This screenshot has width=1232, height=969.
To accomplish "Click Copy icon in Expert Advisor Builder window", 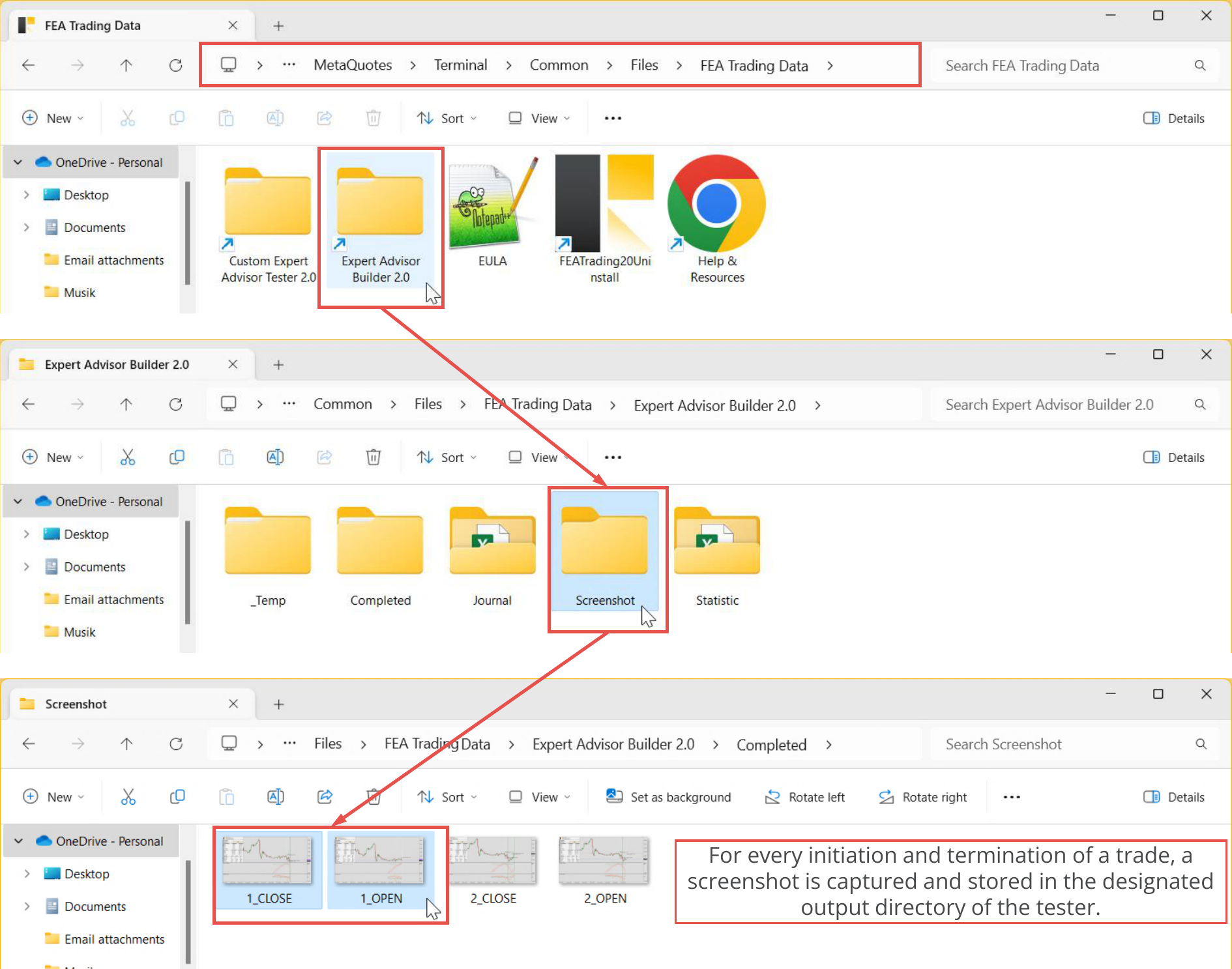I will pyautogui.click(x=177, y=457).
